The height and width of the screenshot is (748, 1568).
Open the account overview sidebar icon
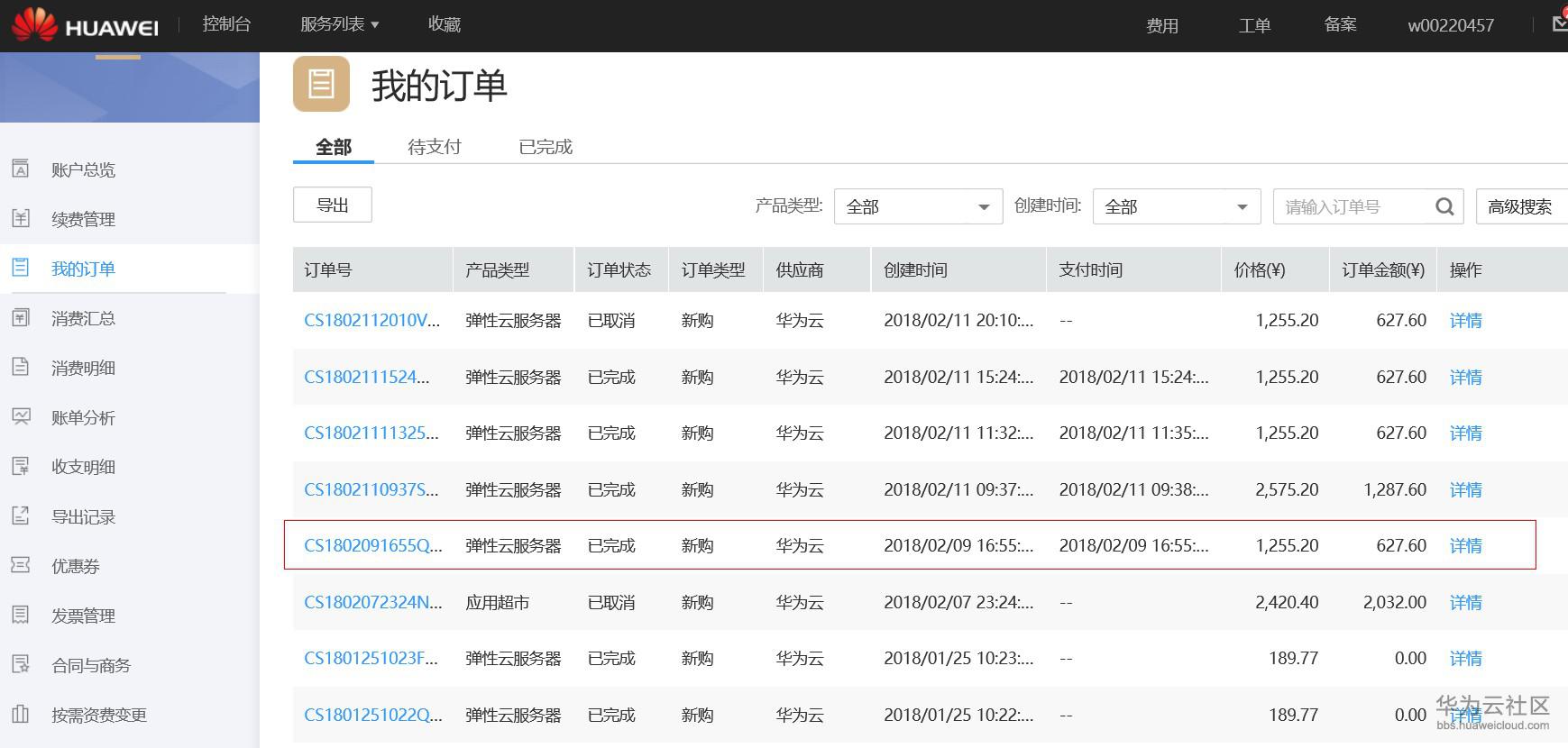21,169
